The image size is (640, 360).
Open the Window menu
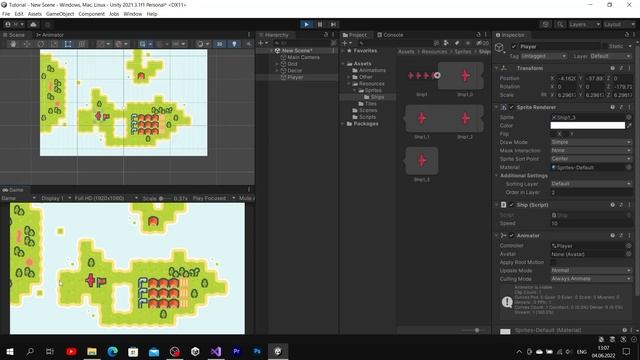click(133, 14)
